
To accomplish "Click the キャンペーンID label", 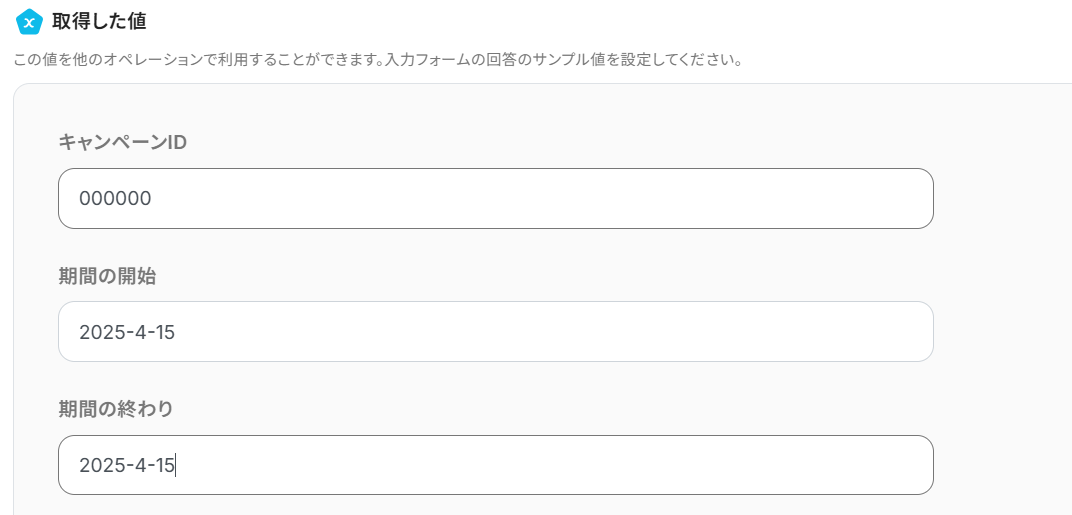I will pos(122,142).
